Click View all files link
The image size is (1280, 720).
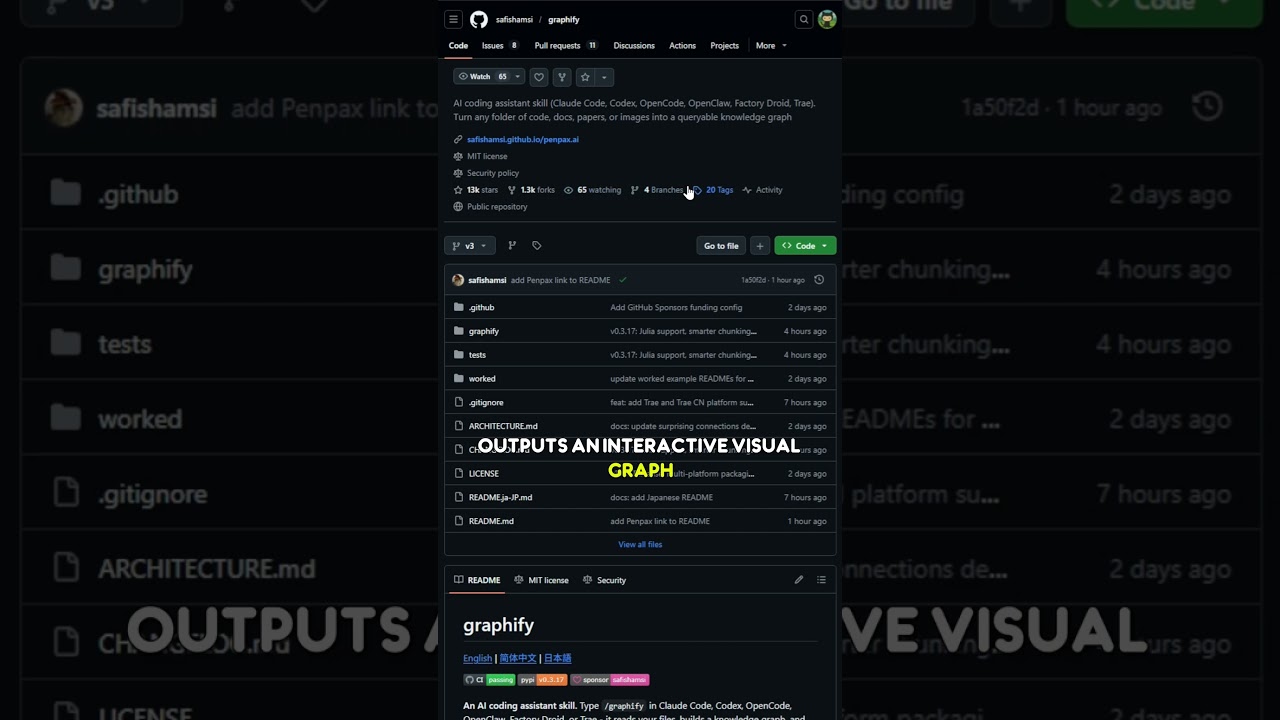640,545
